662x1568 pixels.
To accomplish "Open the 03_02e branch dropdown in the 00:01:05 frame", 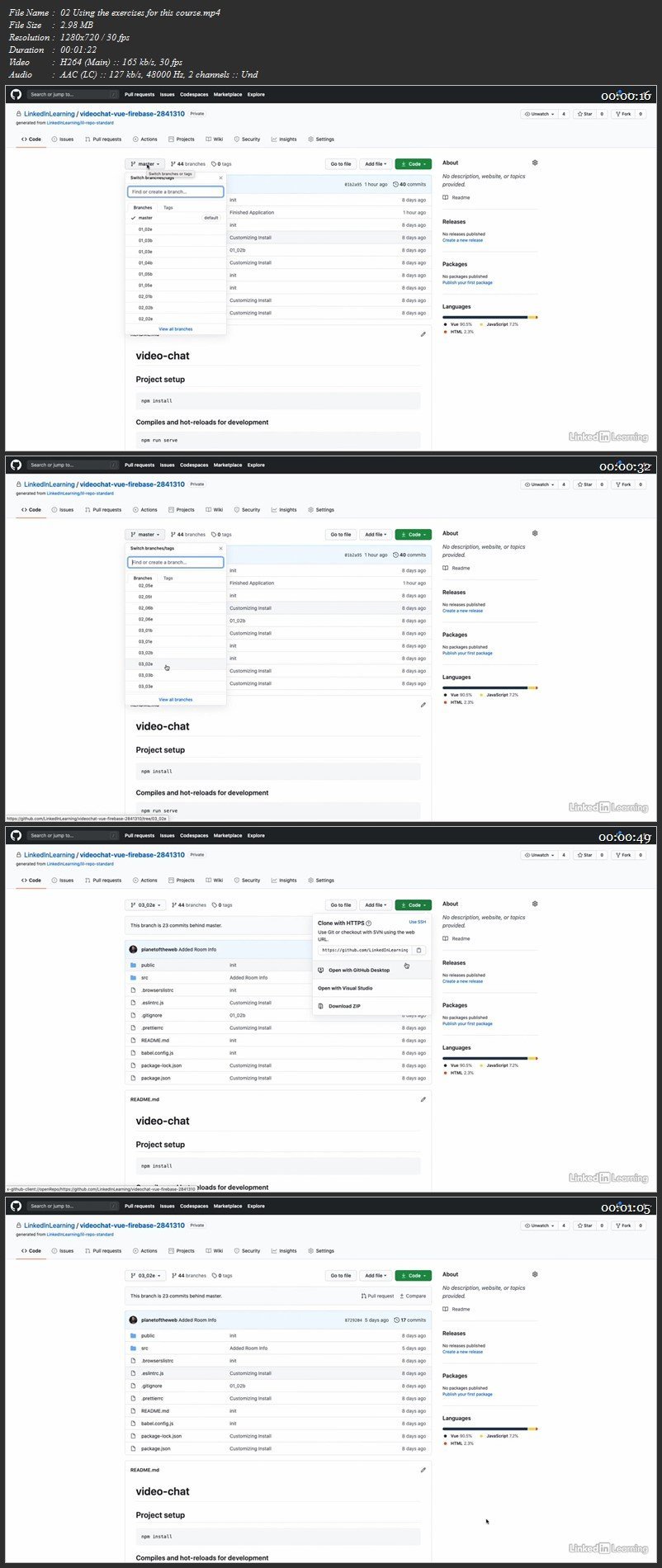I will pyautogui.click(x=146, y=1276).
